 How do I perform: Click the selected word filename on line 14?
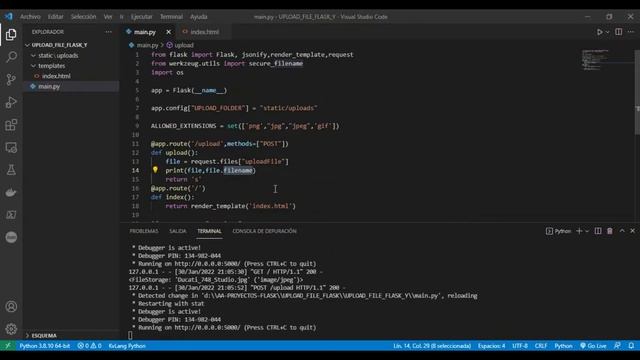pos(238,171)
